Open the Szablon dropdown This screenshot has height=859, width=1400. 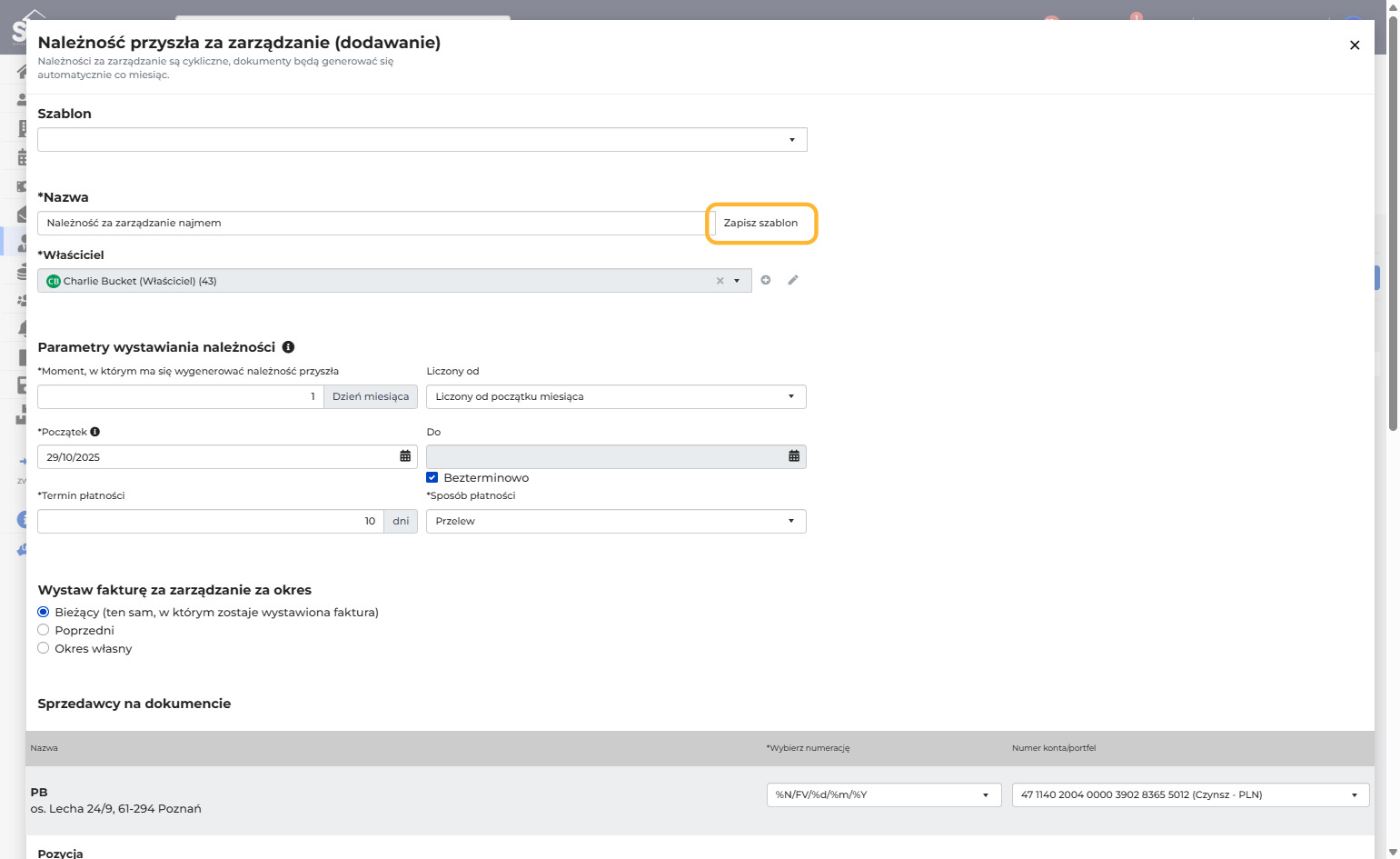coord(422,140)
